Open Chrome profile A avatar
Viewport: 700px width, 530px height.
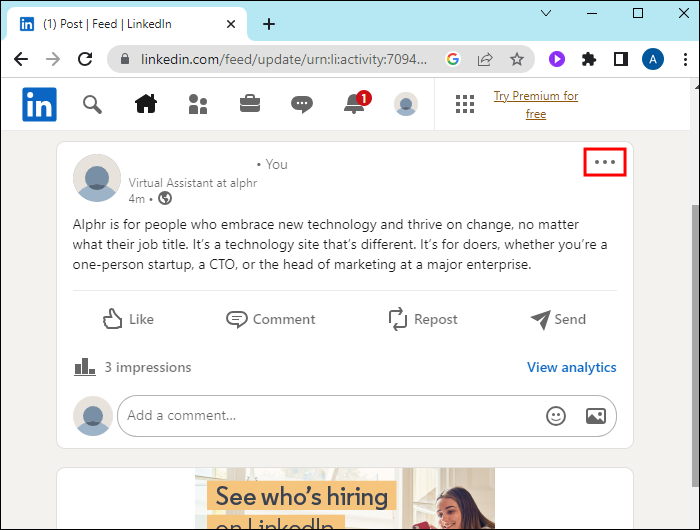[653, 59]
